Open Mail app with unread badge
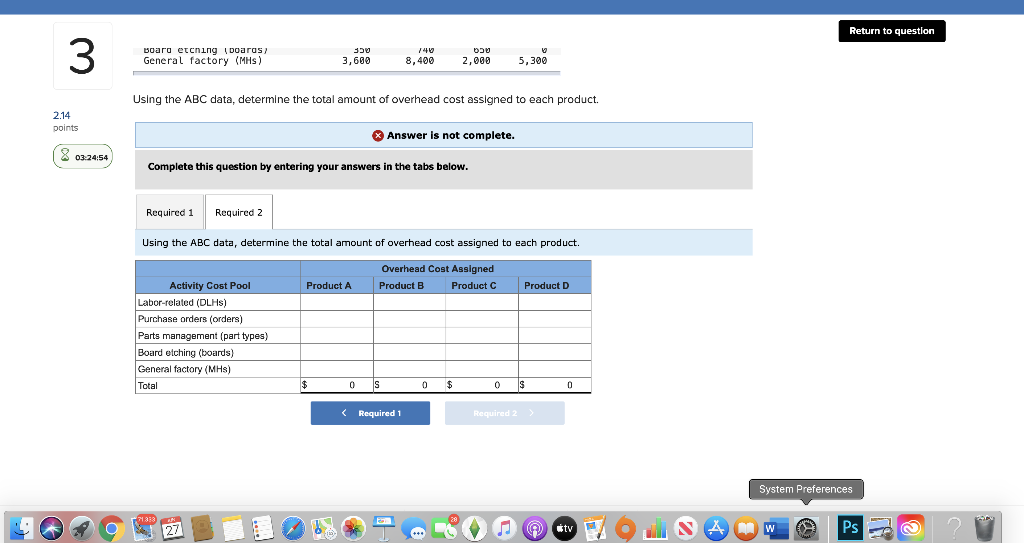Viewport: 1024px width, 543px height. [143, 528]
